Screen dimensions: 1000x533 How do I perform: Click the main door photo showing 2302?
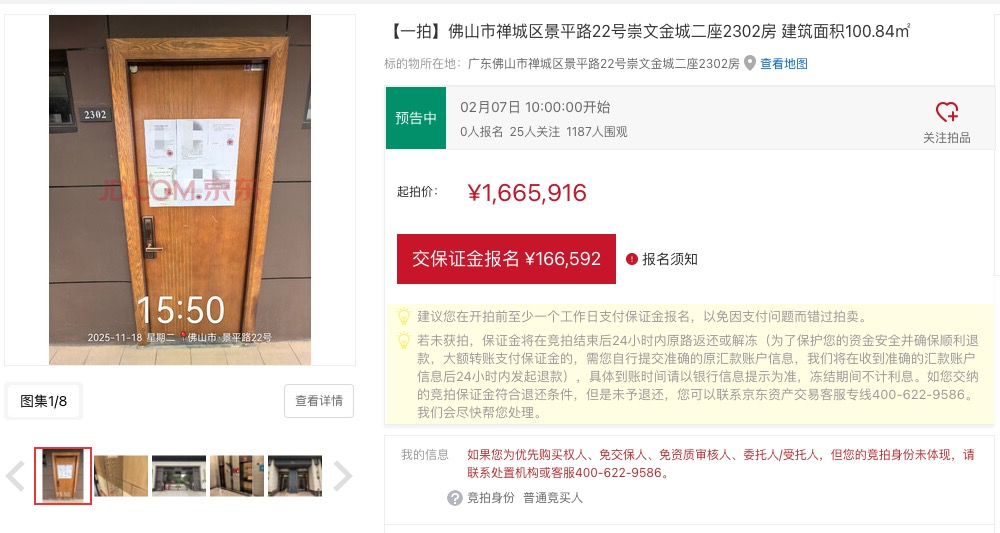(180, 190)
